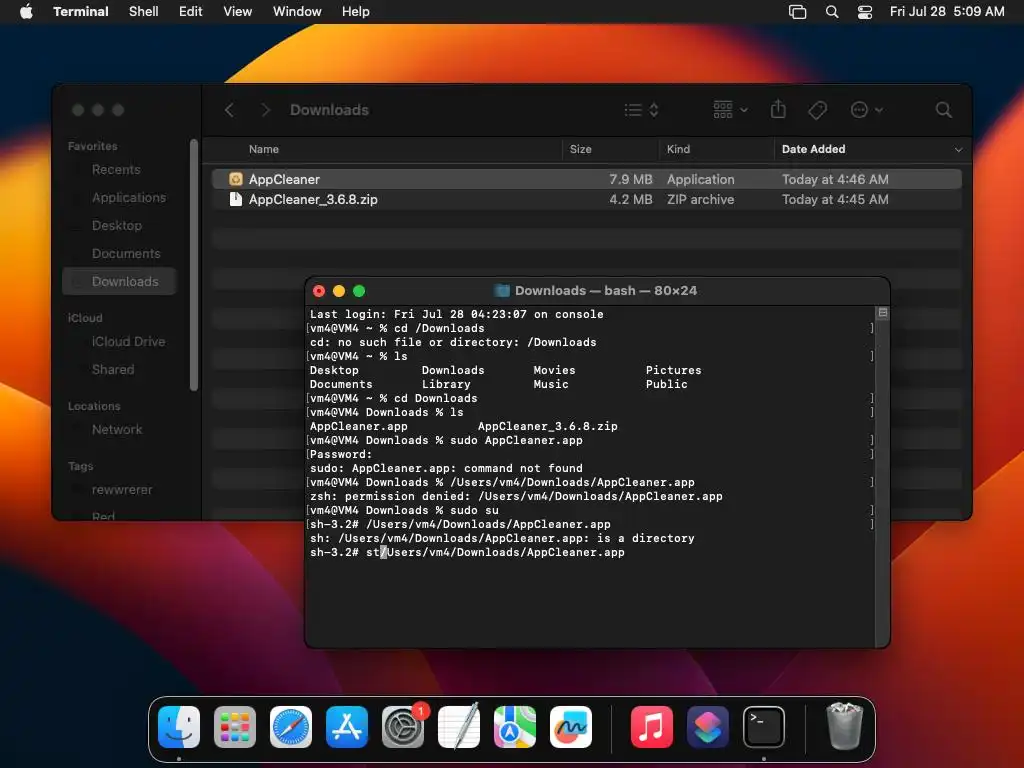1024x768 pixels.
Task: Select Recents in Finder sidebar
Action: coord(116,170)
